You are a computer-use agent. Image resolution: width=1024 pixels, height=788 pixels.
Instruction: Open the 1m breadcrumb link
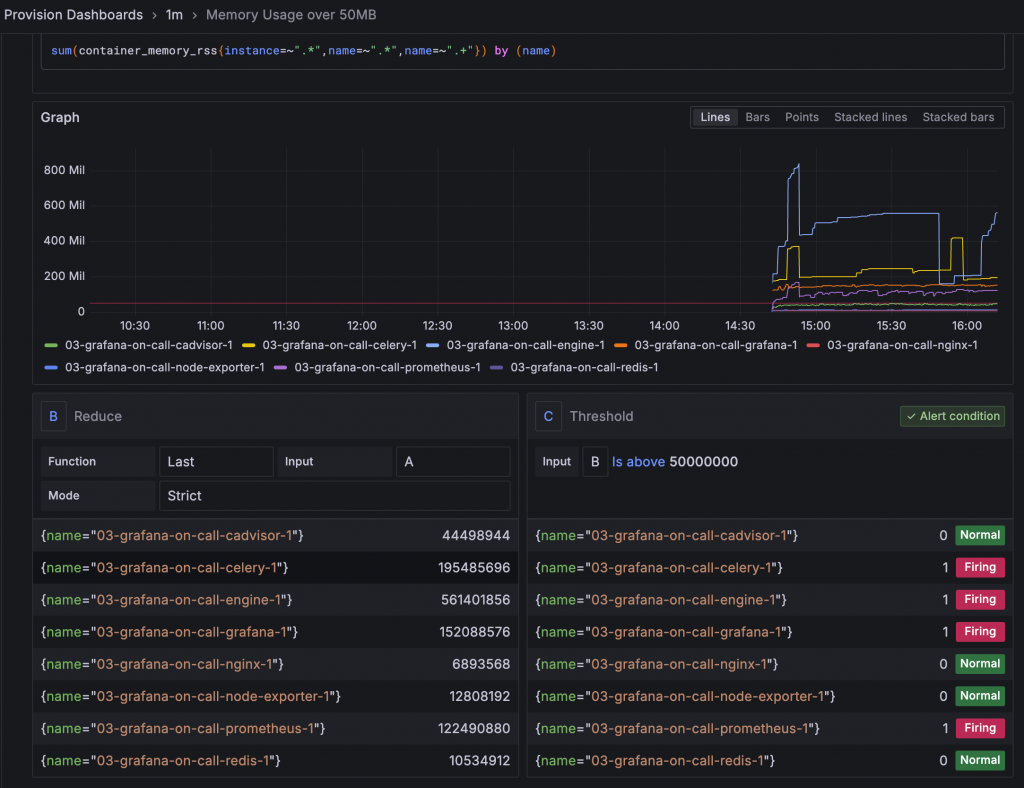coord(174,14)
